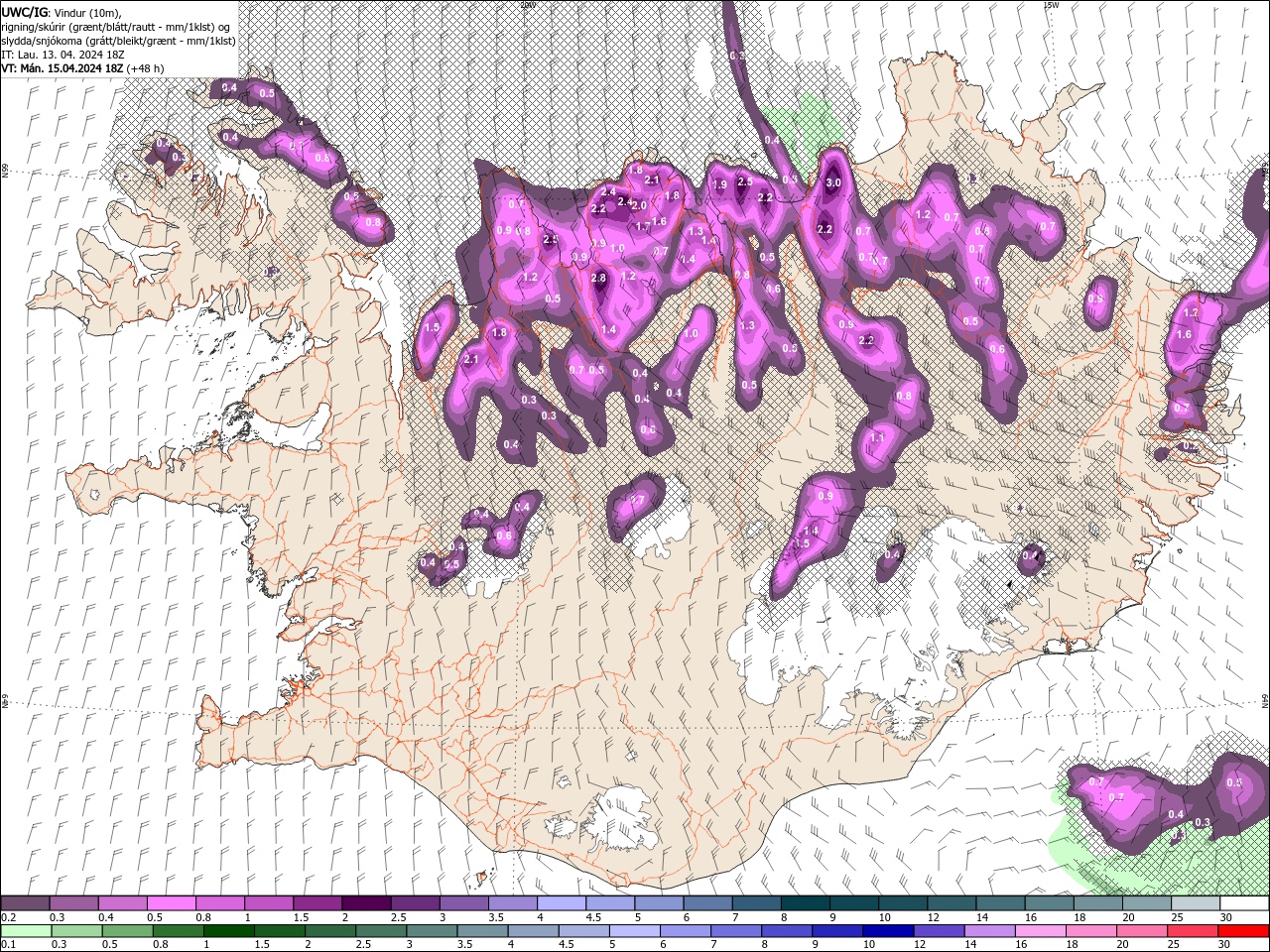
Task: Click the bright red 30 mm rain swatch
Action: point(1243,931)
